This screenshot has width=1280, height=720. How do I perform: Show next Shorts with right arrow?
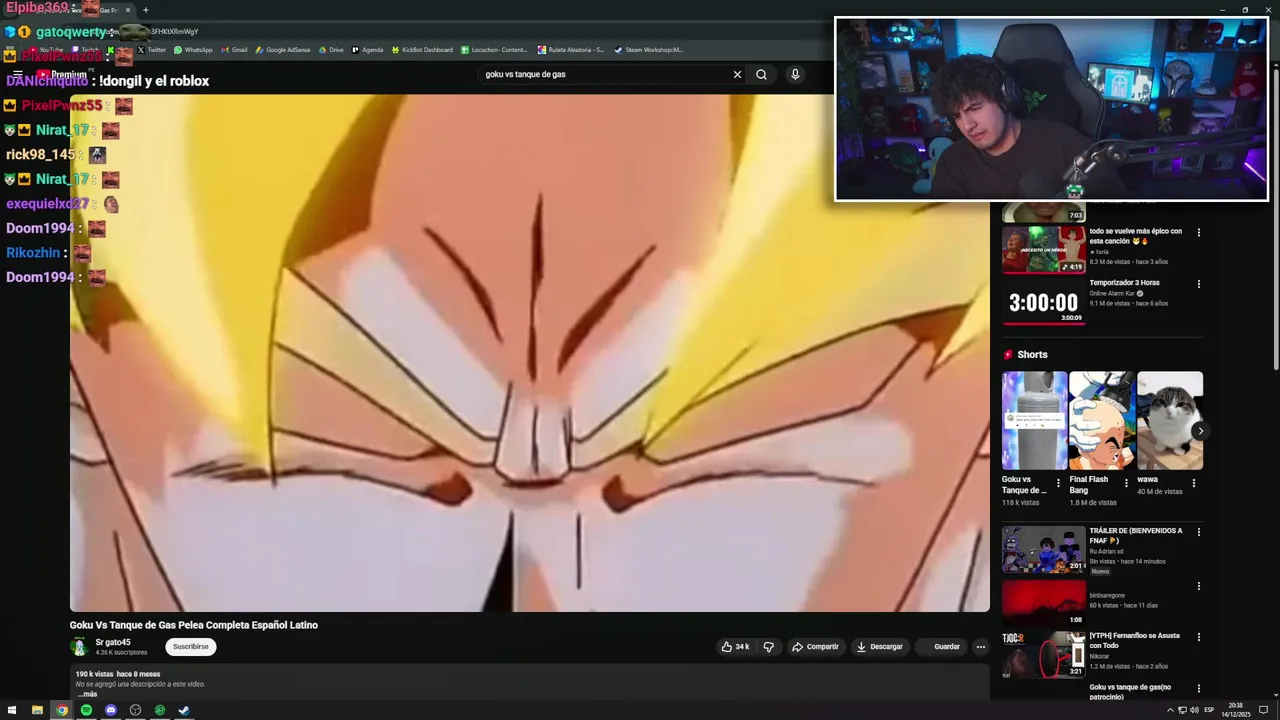click(1200, 431)
